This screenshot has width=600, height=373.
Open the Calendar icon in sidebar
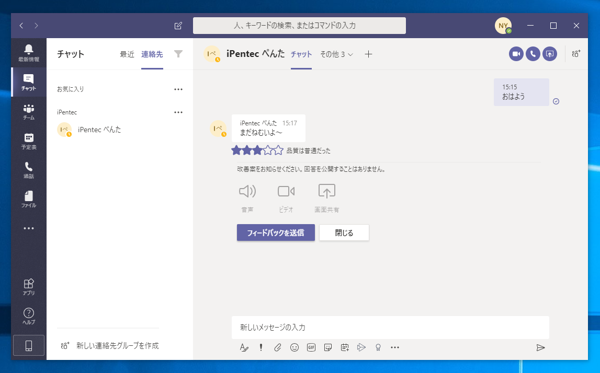pyautogui.click(x=29, y=140)
